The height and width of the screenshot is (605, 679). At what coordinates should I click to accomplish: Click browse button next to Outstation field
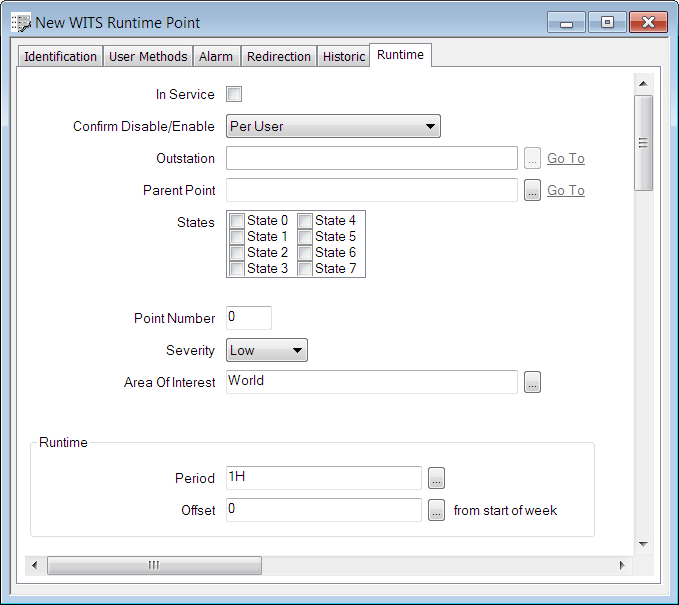pos(532,158)
